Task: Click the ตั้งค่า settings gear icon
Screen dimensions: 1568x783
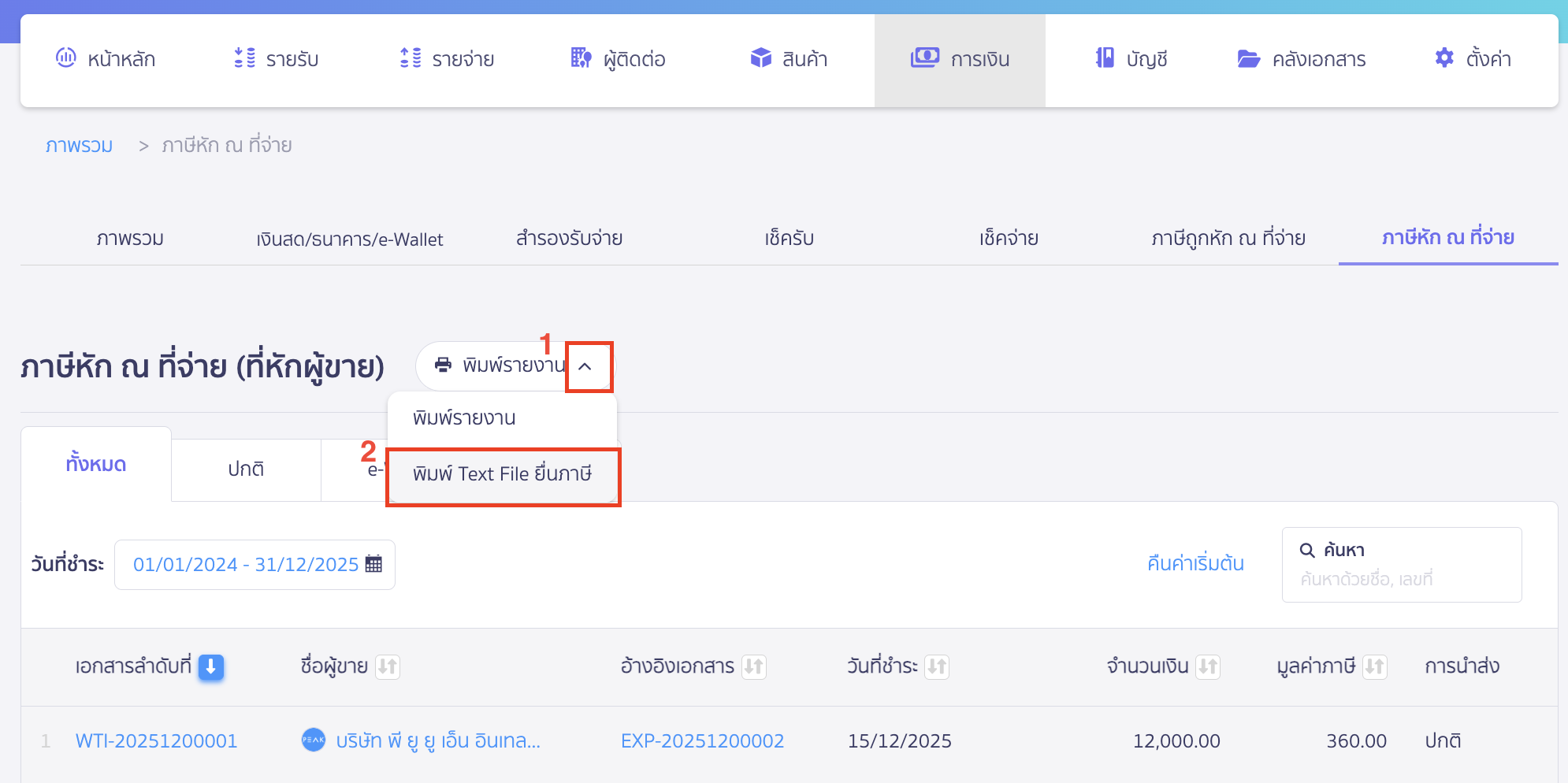Action: click(1444, 58)
